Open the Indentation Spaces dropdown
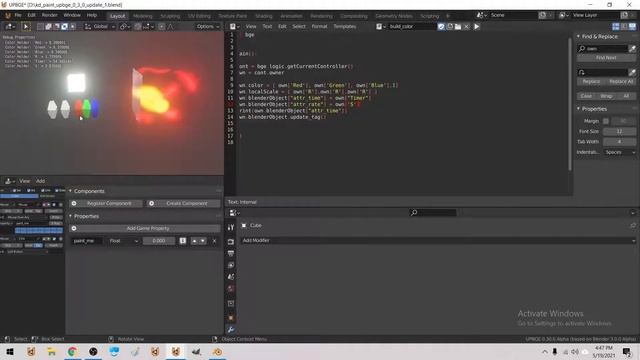The image size is (640, 360). 619,152
